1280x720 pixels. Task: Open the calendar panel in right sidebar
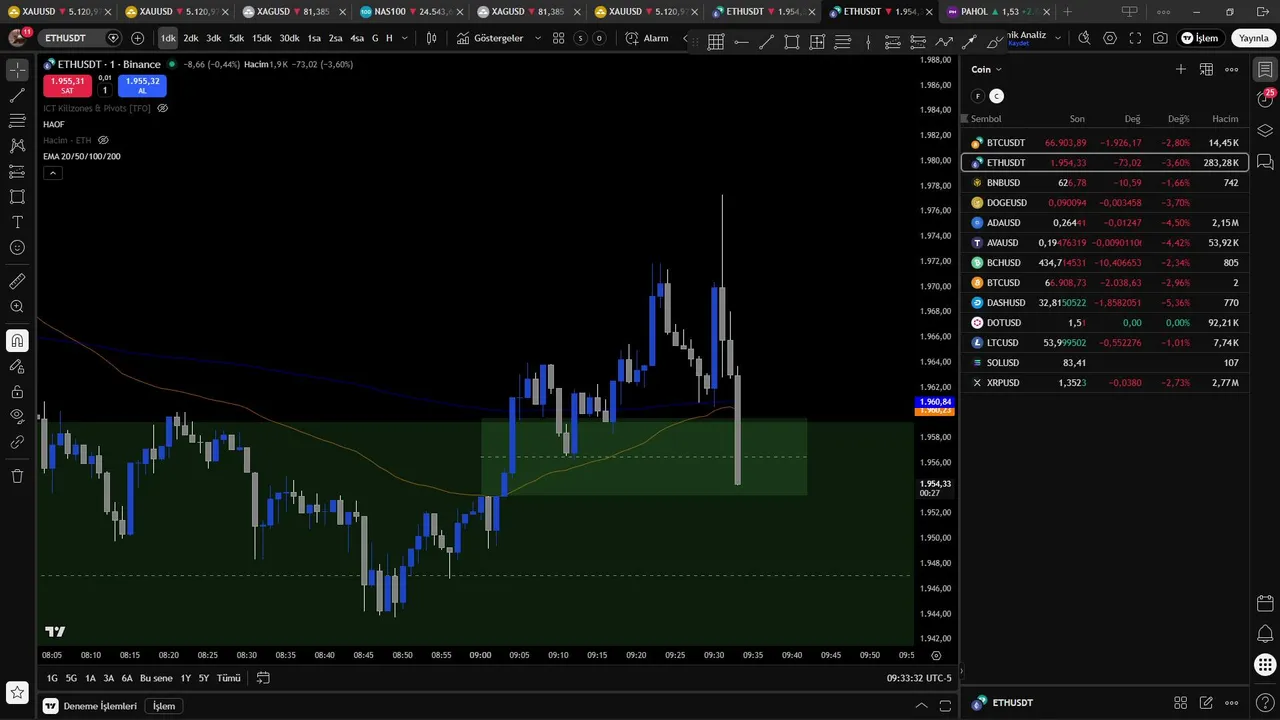(x=1265, y=604)
